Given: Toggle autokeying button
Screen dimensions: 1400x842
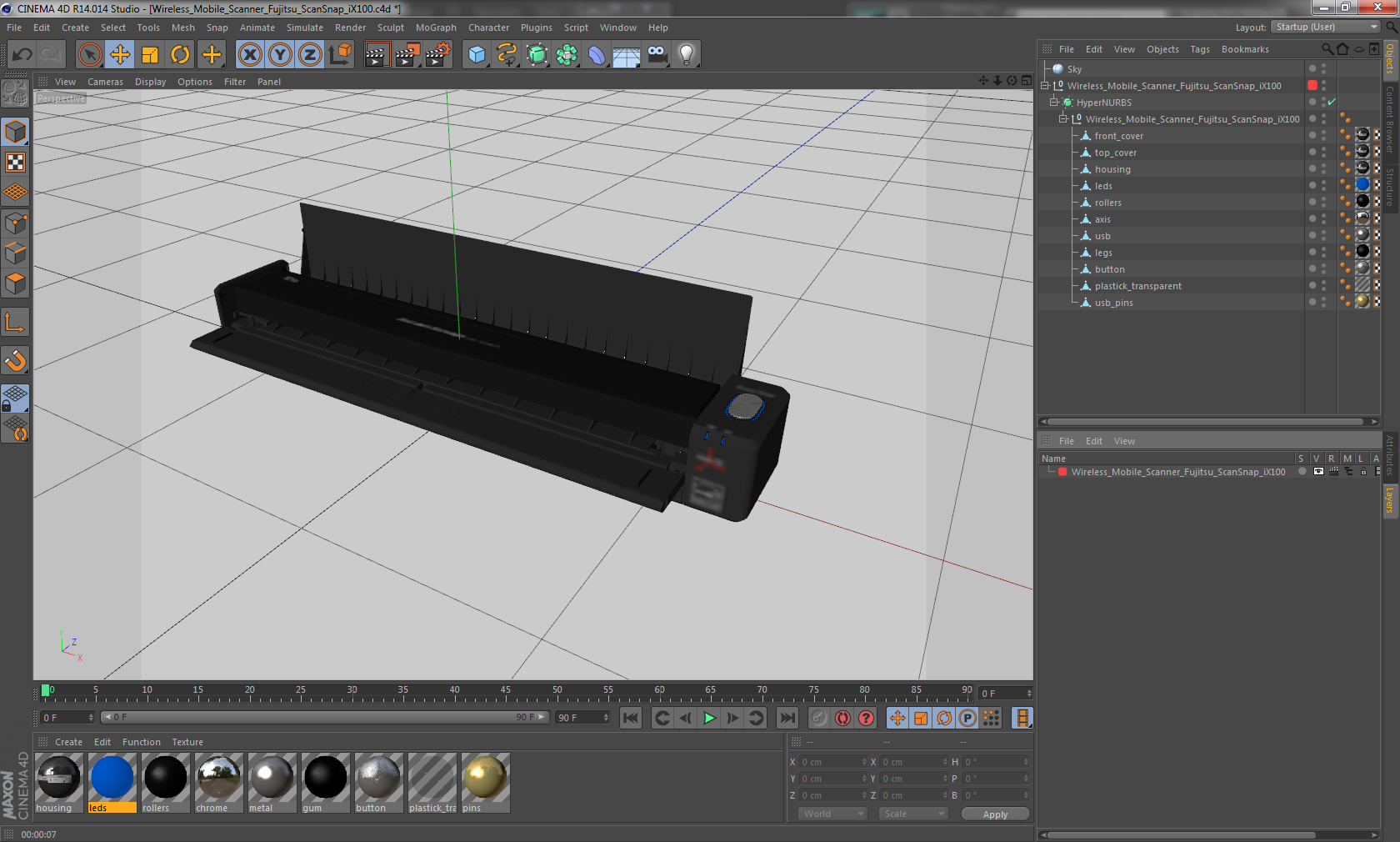Looking at the screenshot, I should [x=842, y=718].
